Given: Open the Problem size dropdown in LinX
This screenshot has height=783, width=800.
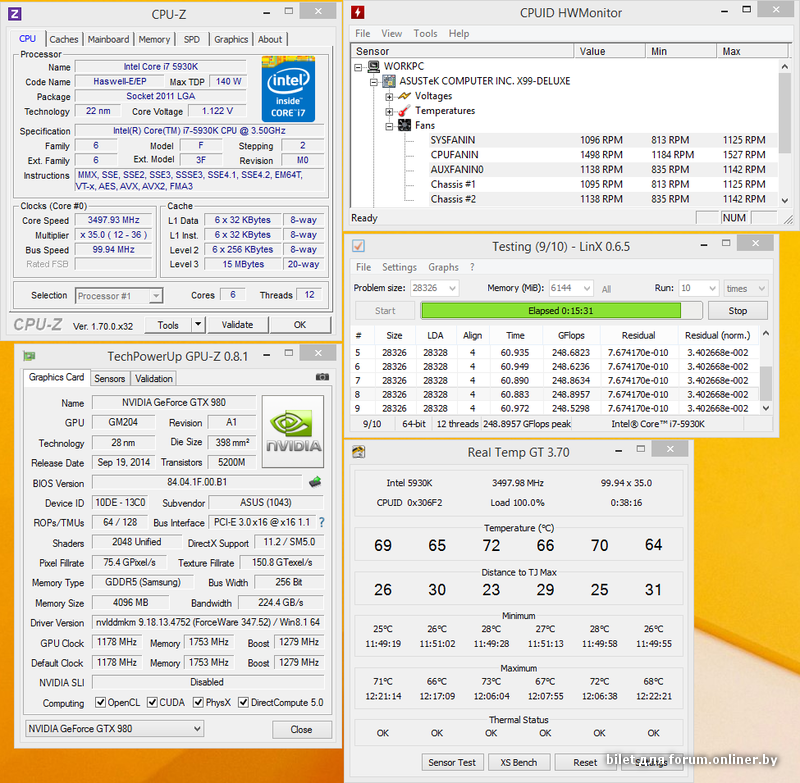Looking at the screenshot, I should (452, 288).
